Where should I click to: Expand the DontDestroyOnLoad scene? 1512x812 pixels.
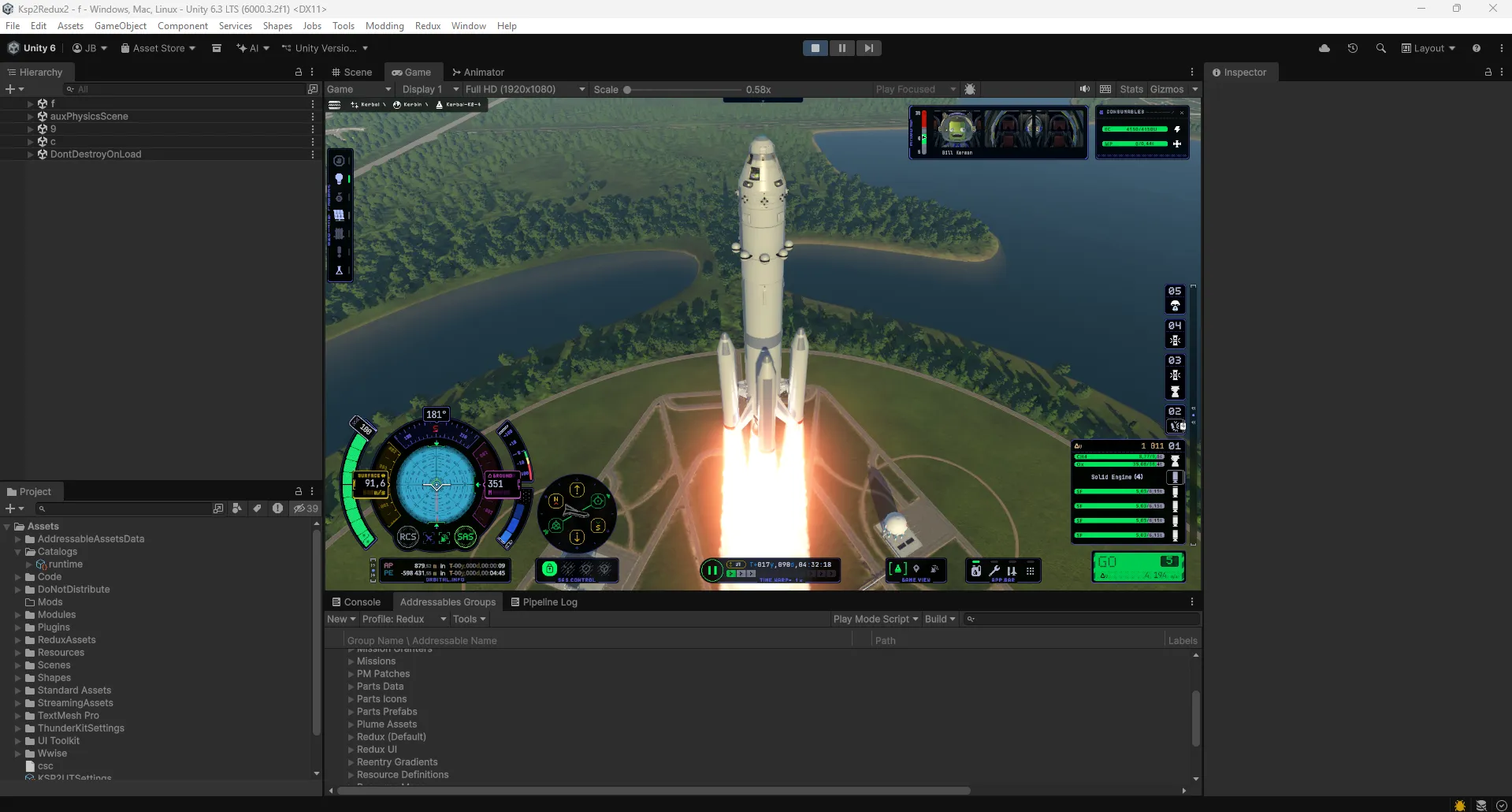point(31,154)
